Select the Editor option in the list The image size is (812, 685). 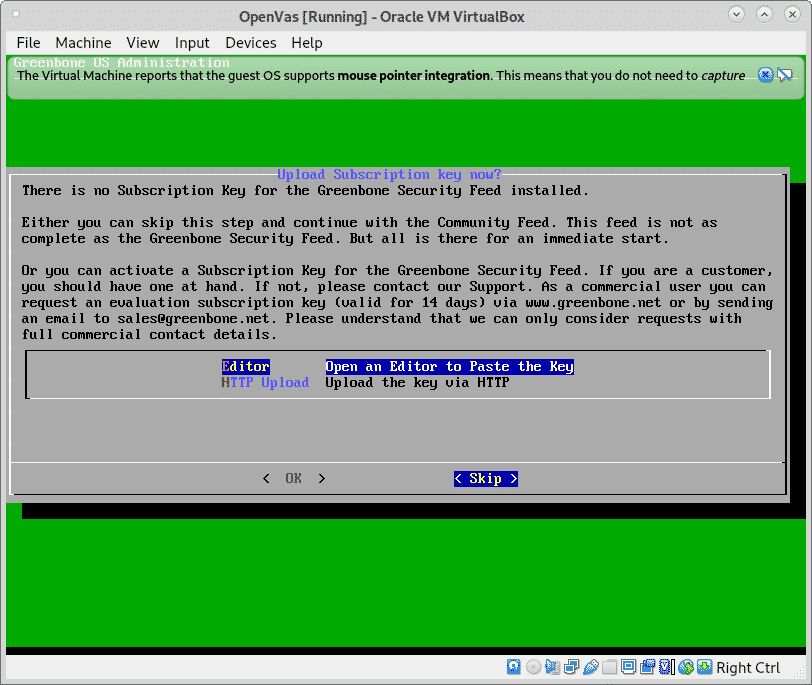(245, 367)
